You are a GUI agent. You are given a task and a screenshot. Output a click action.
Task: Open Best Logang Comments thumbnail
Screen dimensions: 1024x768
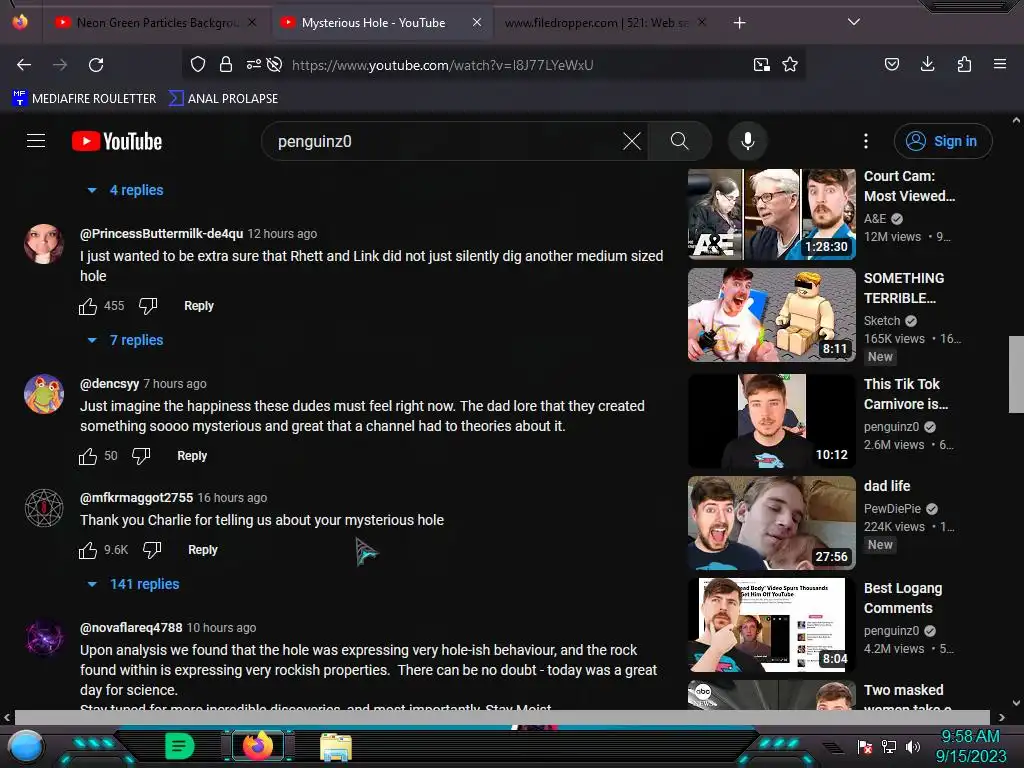pos(771,624)
